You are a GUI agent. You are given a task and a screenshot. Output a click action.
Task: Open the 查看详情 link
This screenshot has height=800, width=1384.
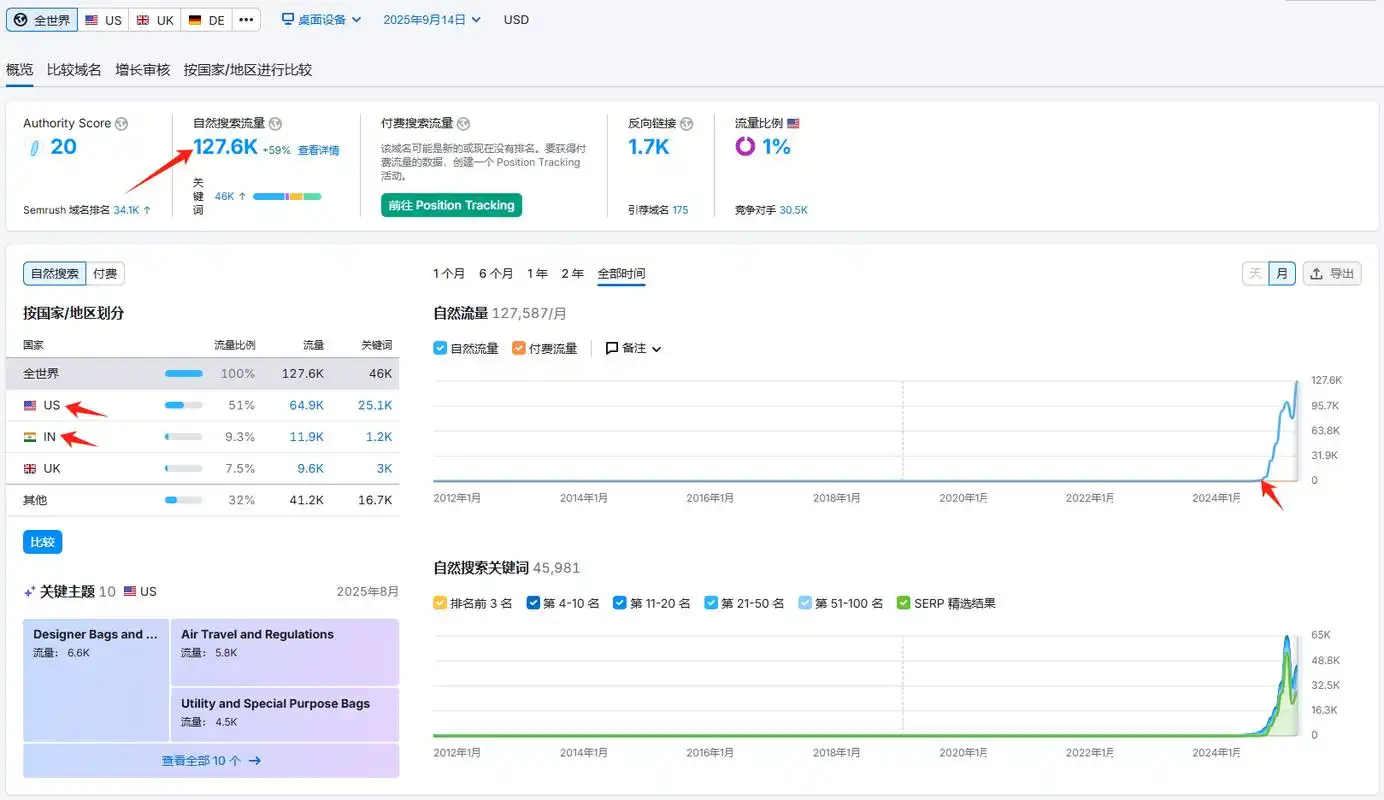(x=318, y=149)
